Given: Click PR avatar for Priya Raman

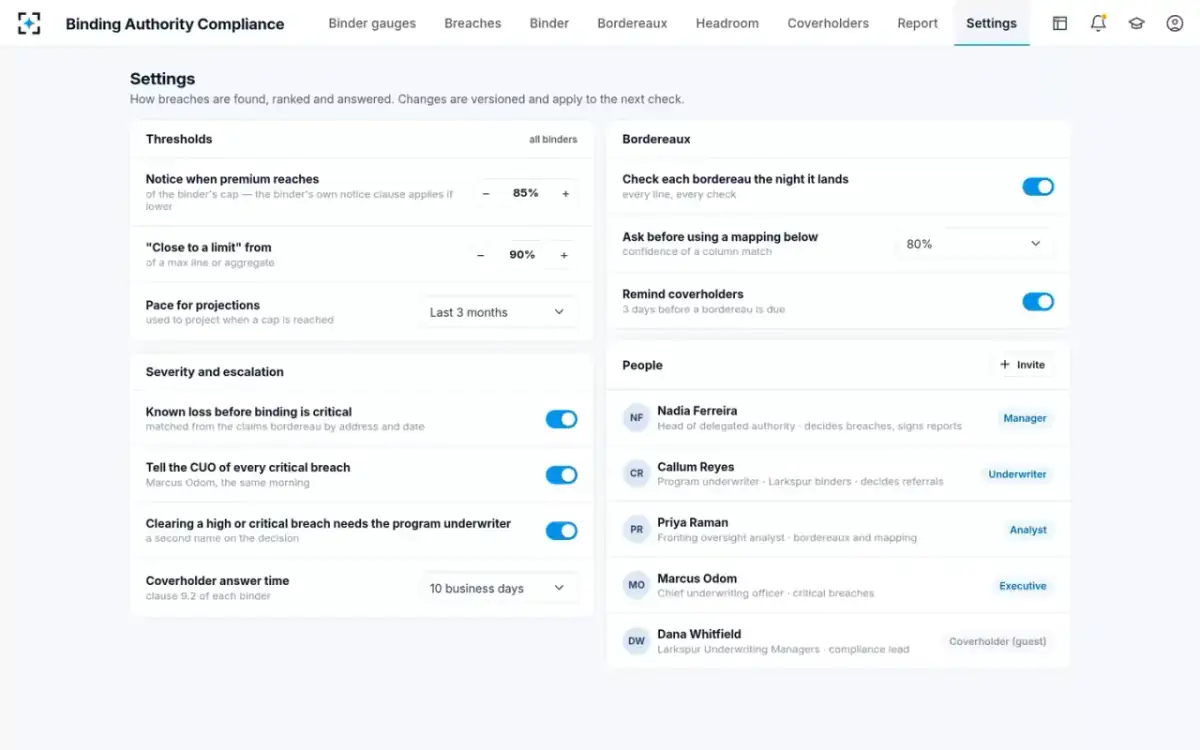Looking at the screenshot, I should tap(637, 530).
